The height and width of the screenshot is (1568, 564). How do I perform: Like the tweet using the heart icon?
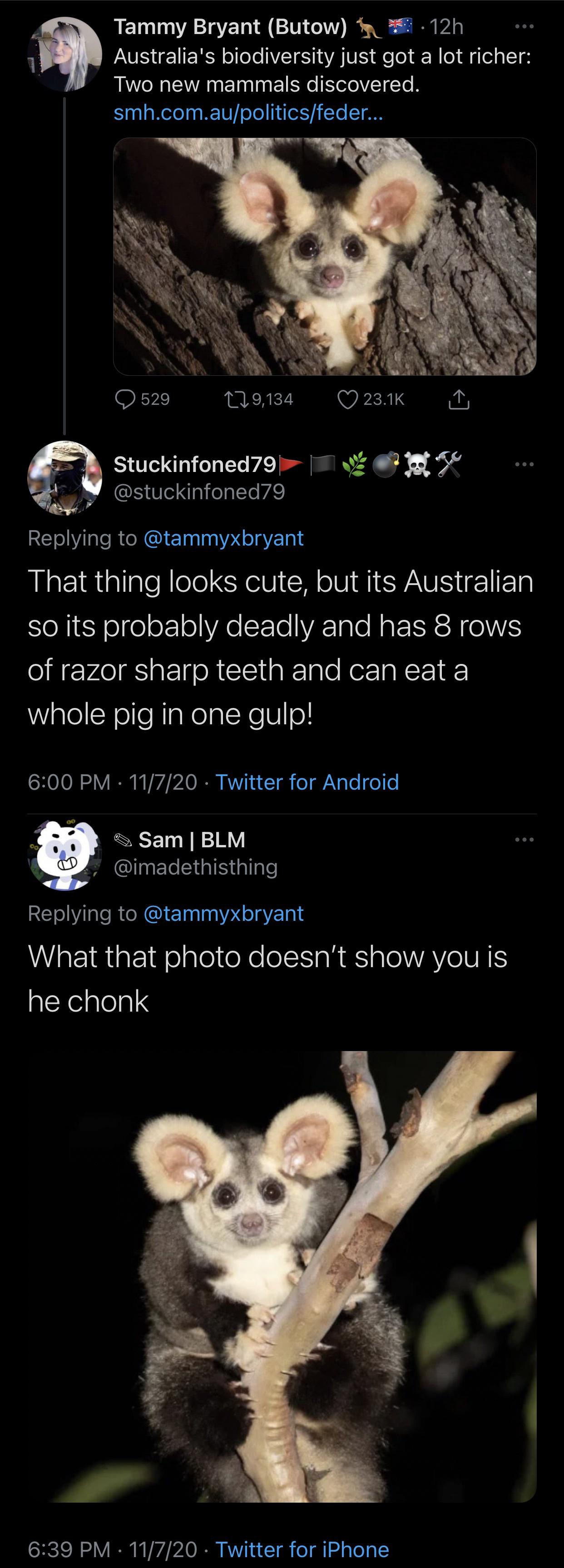pos(348,399)
